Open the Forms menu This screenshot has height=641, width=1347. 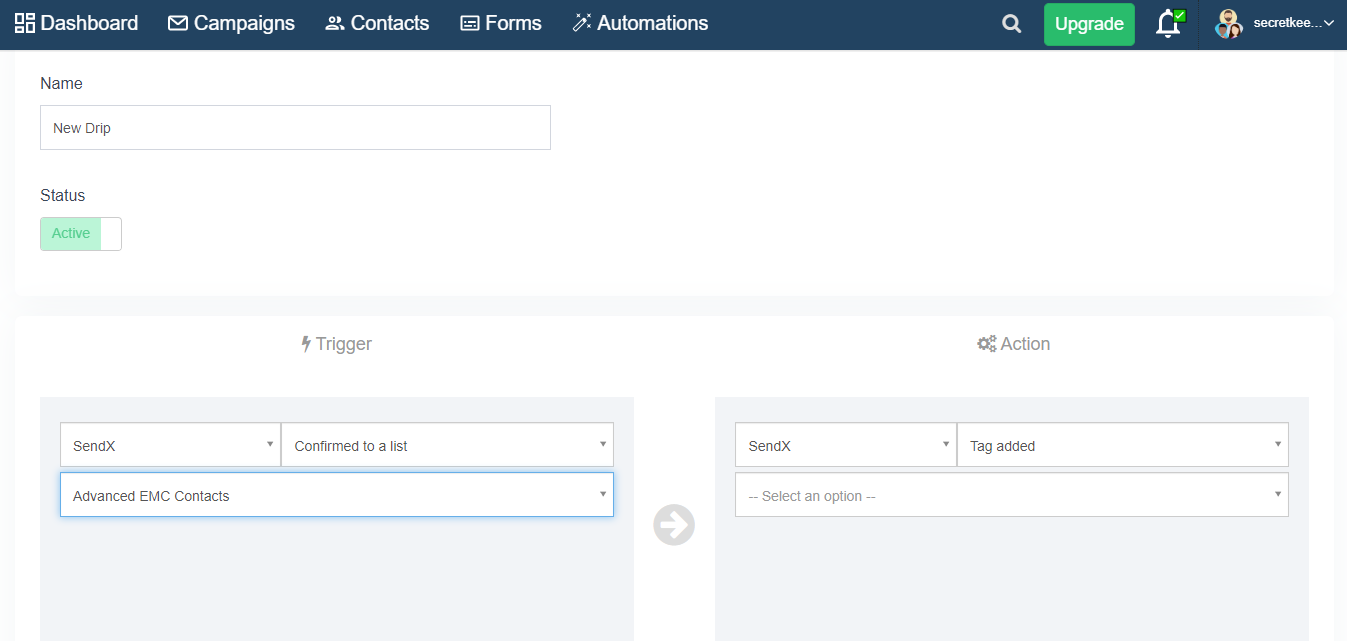501,23
